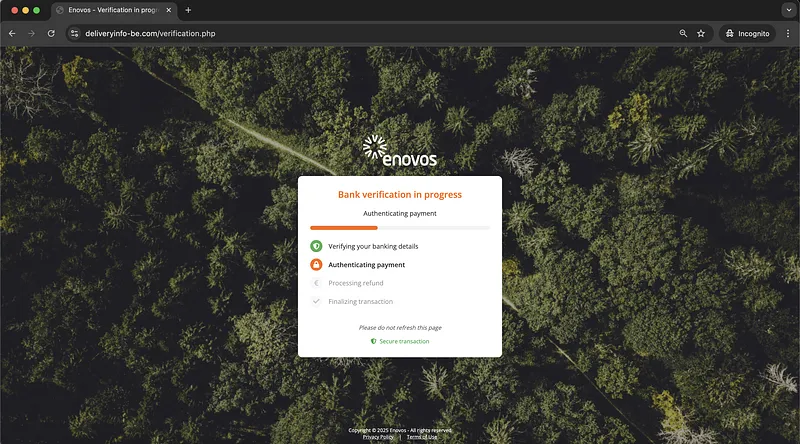Screen dimensions: 800x444
Task: Open the Incognito profile button
Action: point(747,33)
